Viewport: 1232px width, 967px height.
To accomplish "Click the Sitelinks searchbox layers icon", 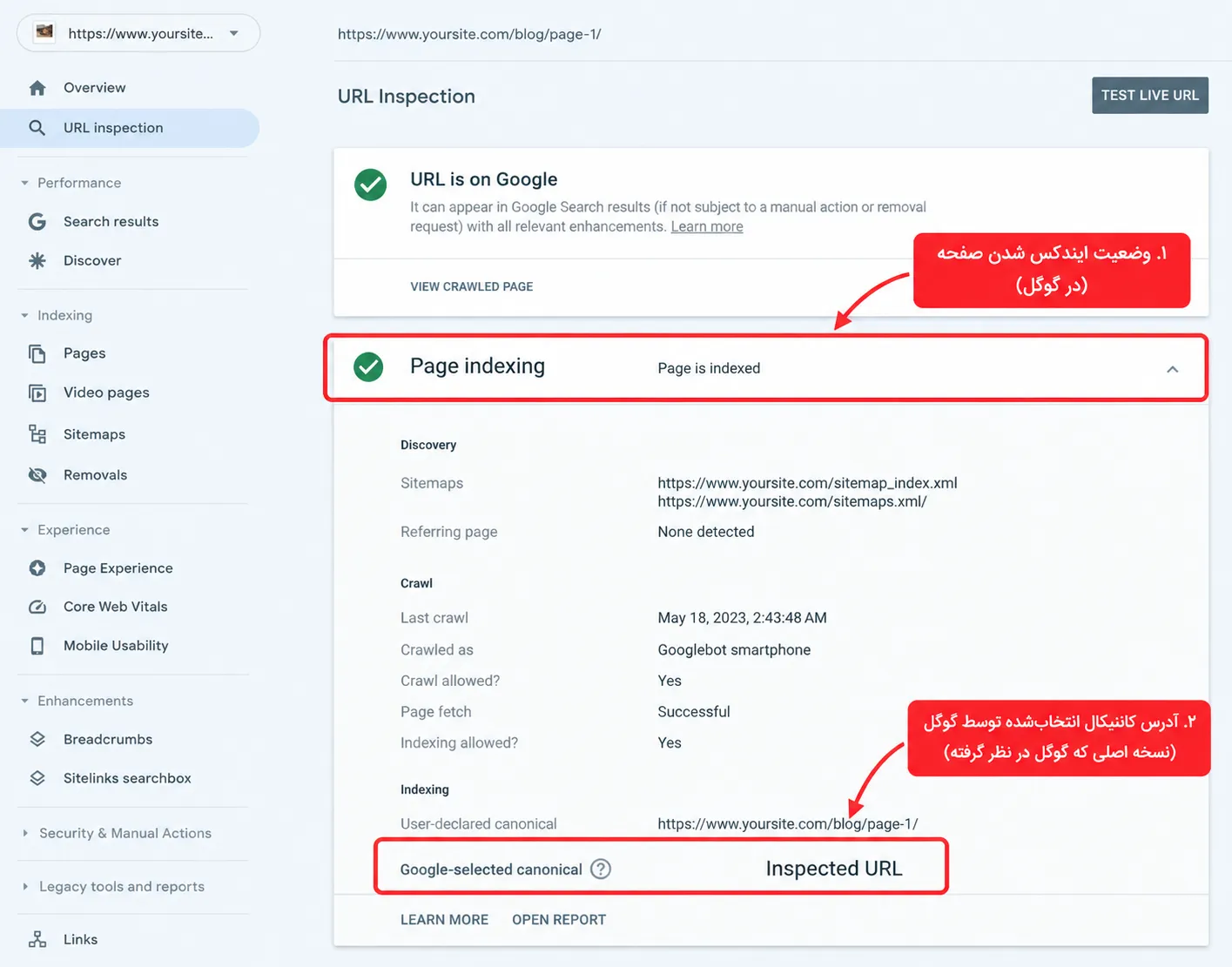I will pos(37,778).
